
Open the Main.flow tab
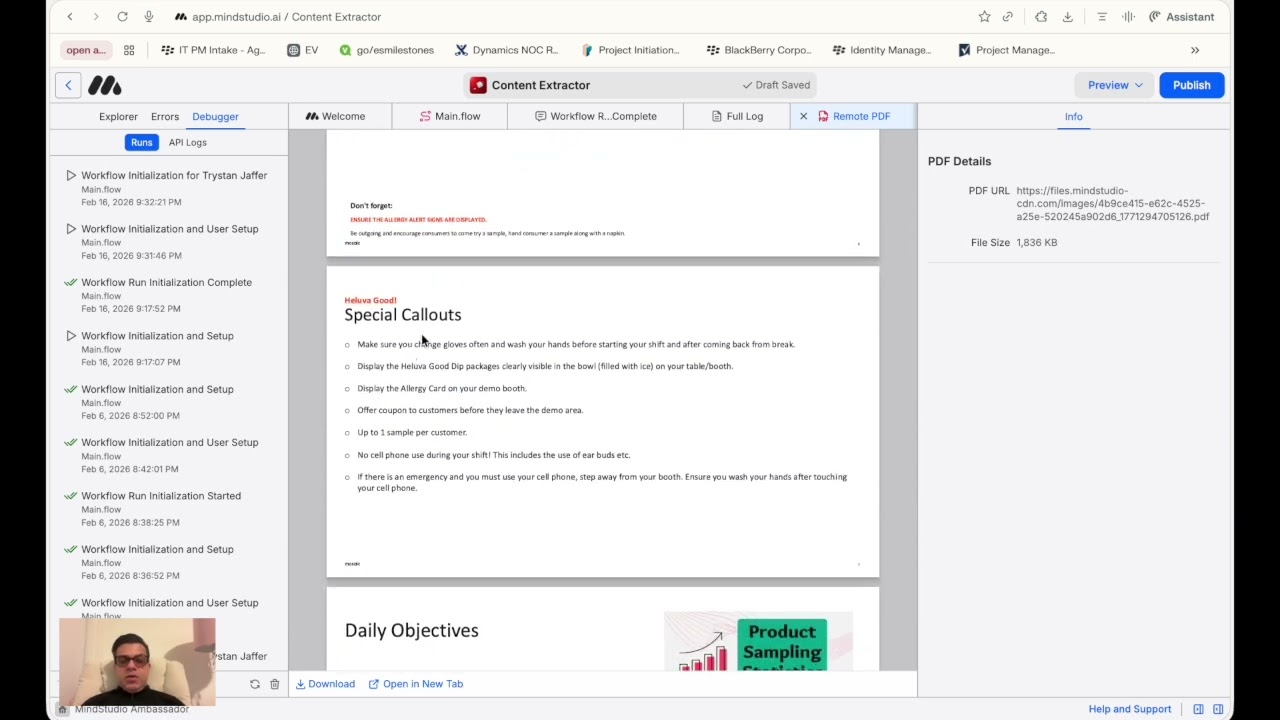(x=450, y=116)
